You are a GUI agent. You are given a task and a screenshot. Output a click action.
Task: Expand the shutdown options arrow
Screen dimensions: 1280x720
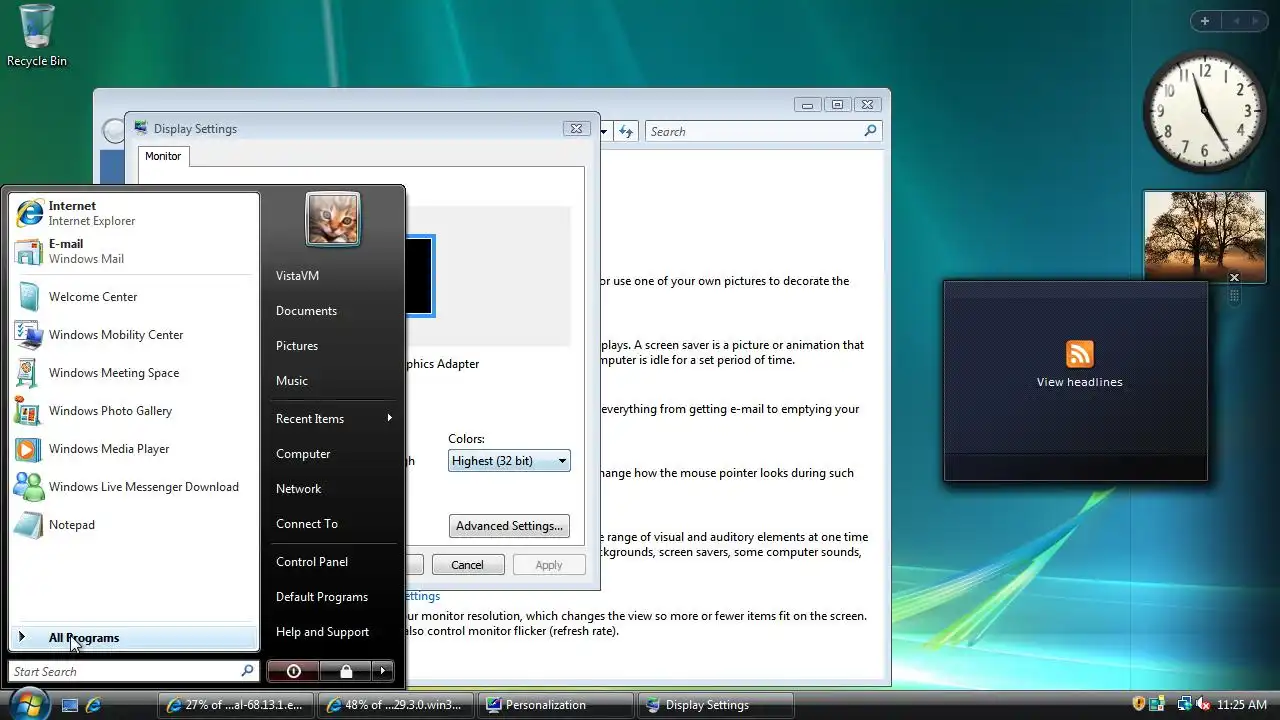(x=383, y=671)
